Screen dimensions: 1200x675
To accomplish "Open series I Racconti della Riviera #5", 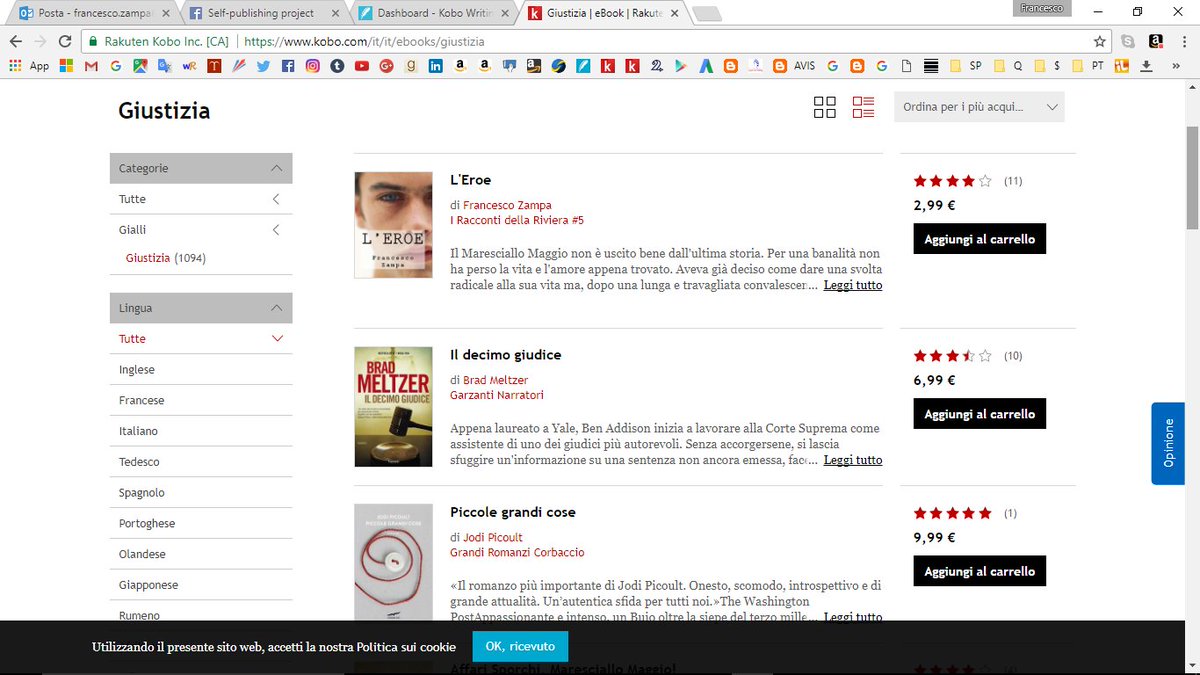I will point(517,220).
